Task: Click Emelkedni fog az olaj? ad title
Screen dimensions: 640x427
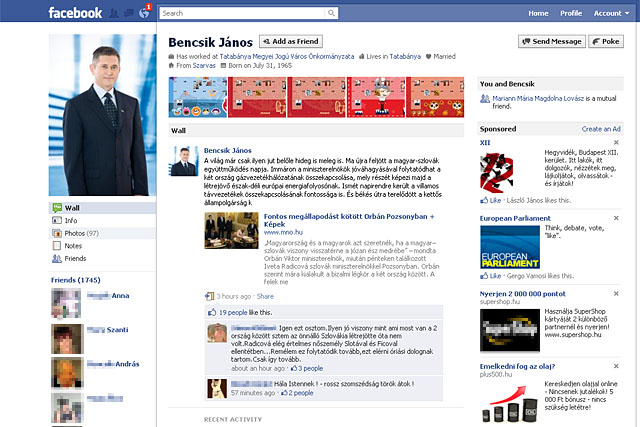Action: (x=517, y=366)
